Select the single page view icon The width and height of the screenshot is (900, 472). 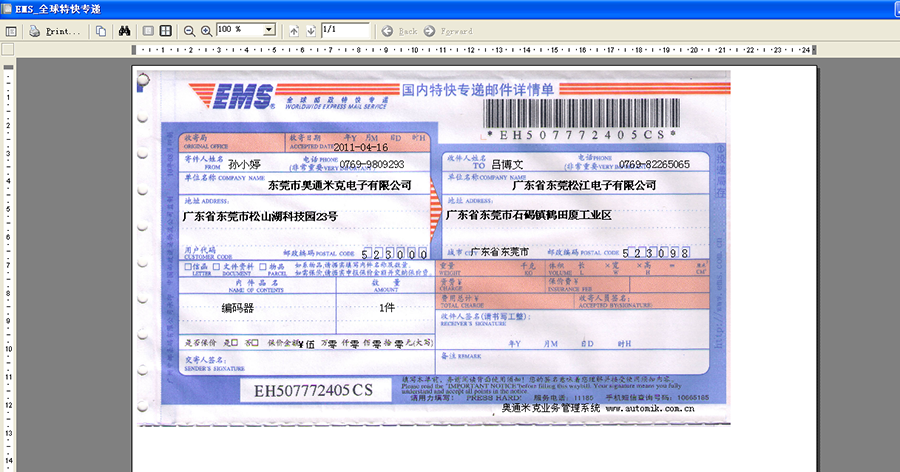(x=148, y=31)
